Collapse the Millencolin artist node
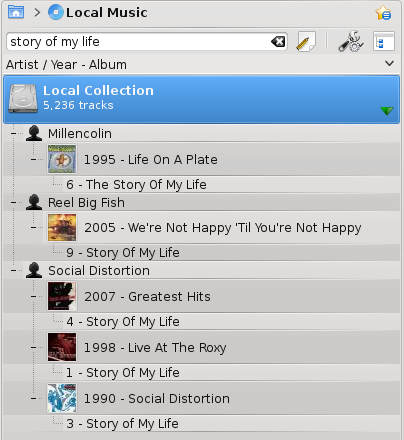404x440 pixels. [13, 133]
